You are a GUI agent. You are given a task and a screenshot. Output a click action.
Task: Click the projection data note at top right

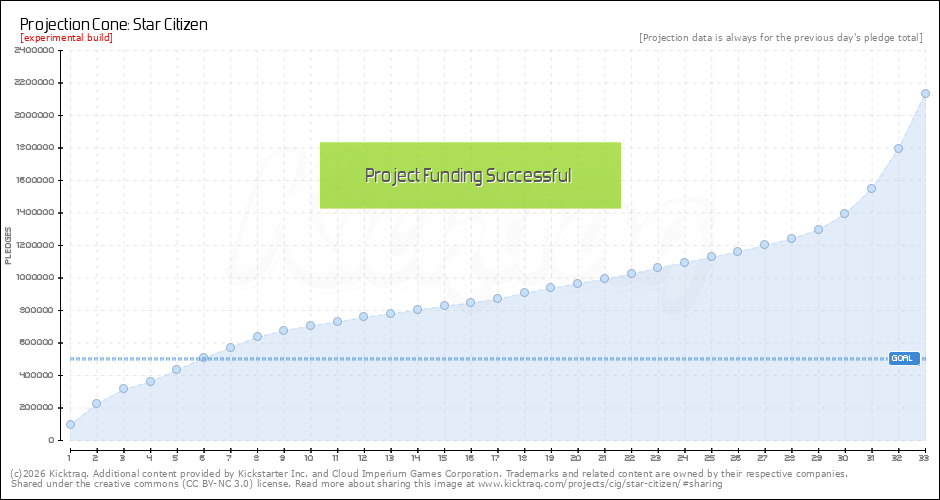pos(780,38)
